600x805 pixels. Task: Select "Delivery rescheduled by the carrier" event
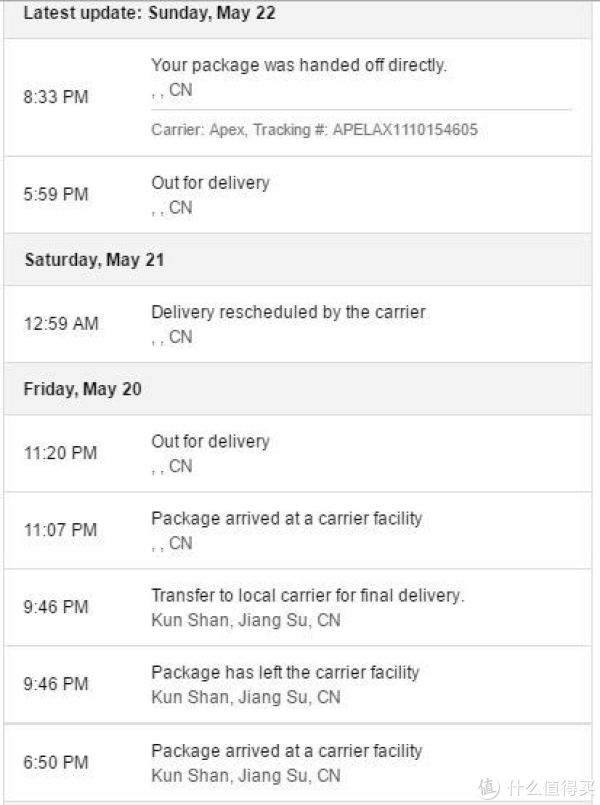click(288, 312)
